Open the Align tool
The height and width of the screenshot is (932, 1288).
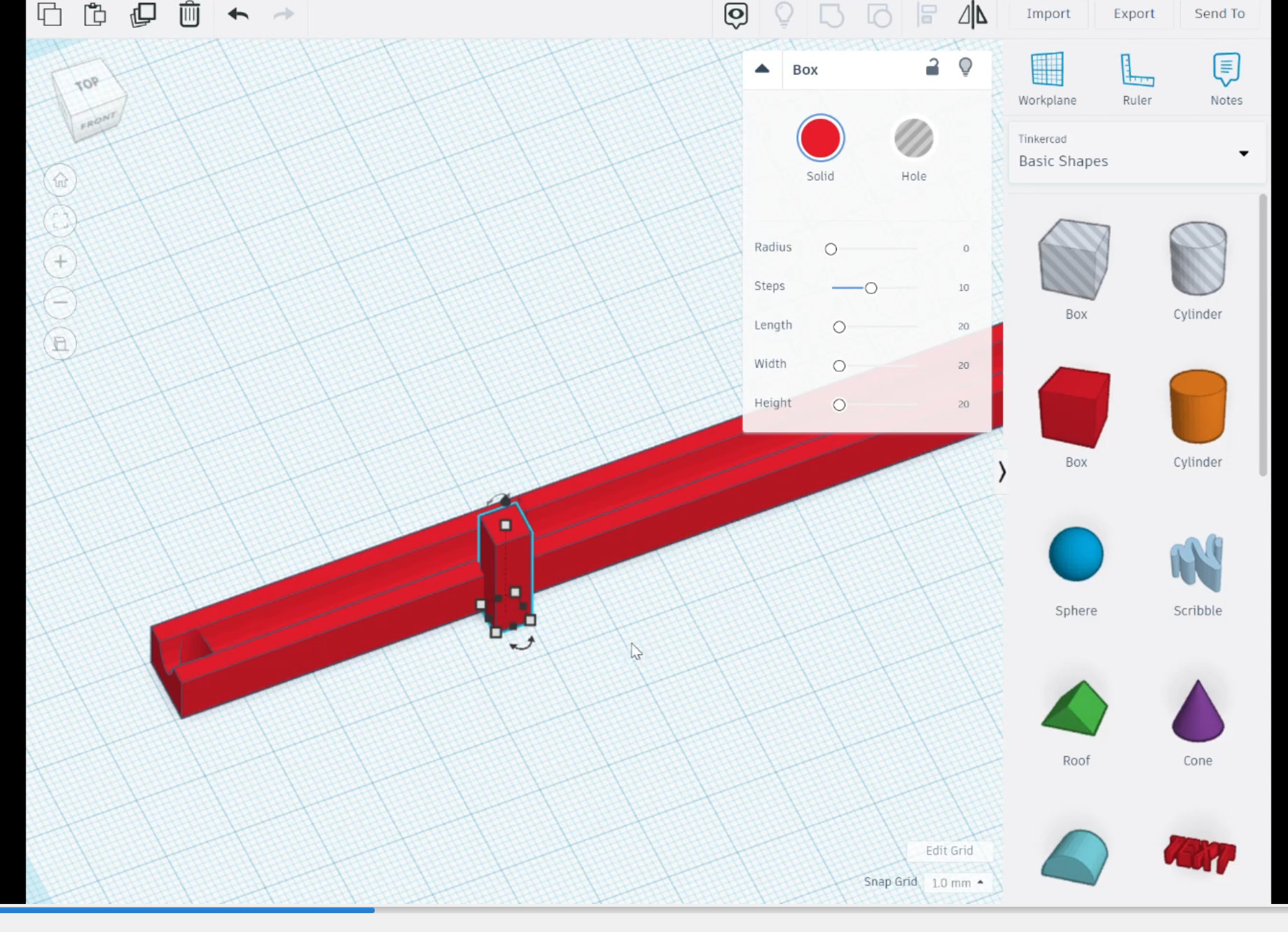(927, 15)
